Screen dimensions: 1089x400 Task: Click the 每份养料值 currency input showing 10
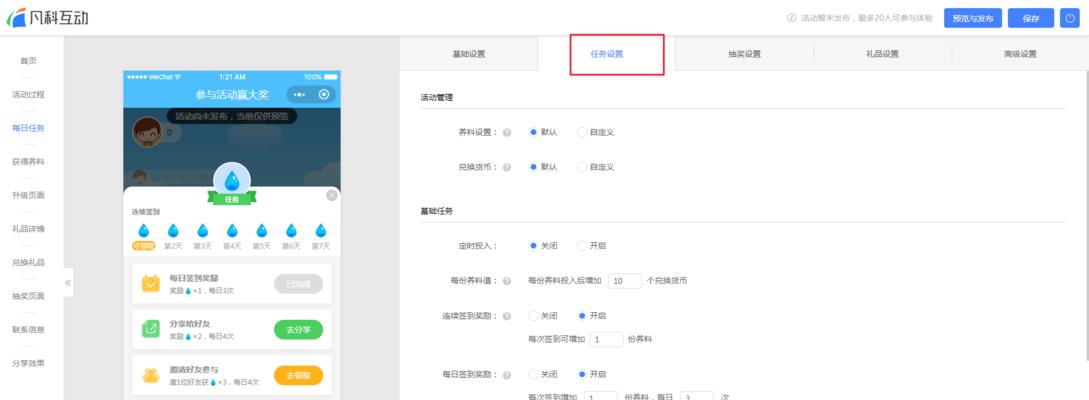tap(624, 281)
